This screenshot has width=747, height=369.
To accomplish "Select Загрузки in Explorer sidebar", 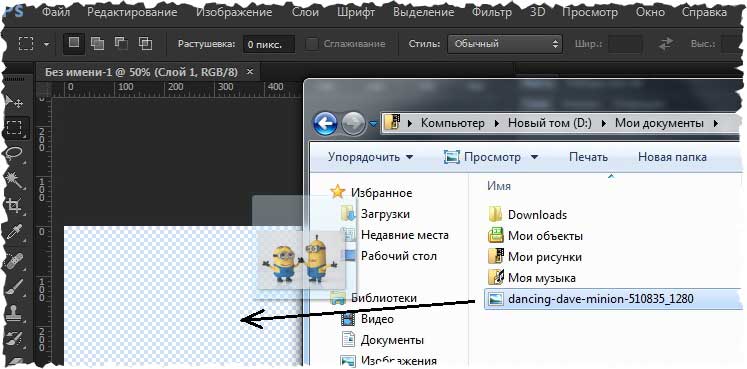I will click(385, 214).
